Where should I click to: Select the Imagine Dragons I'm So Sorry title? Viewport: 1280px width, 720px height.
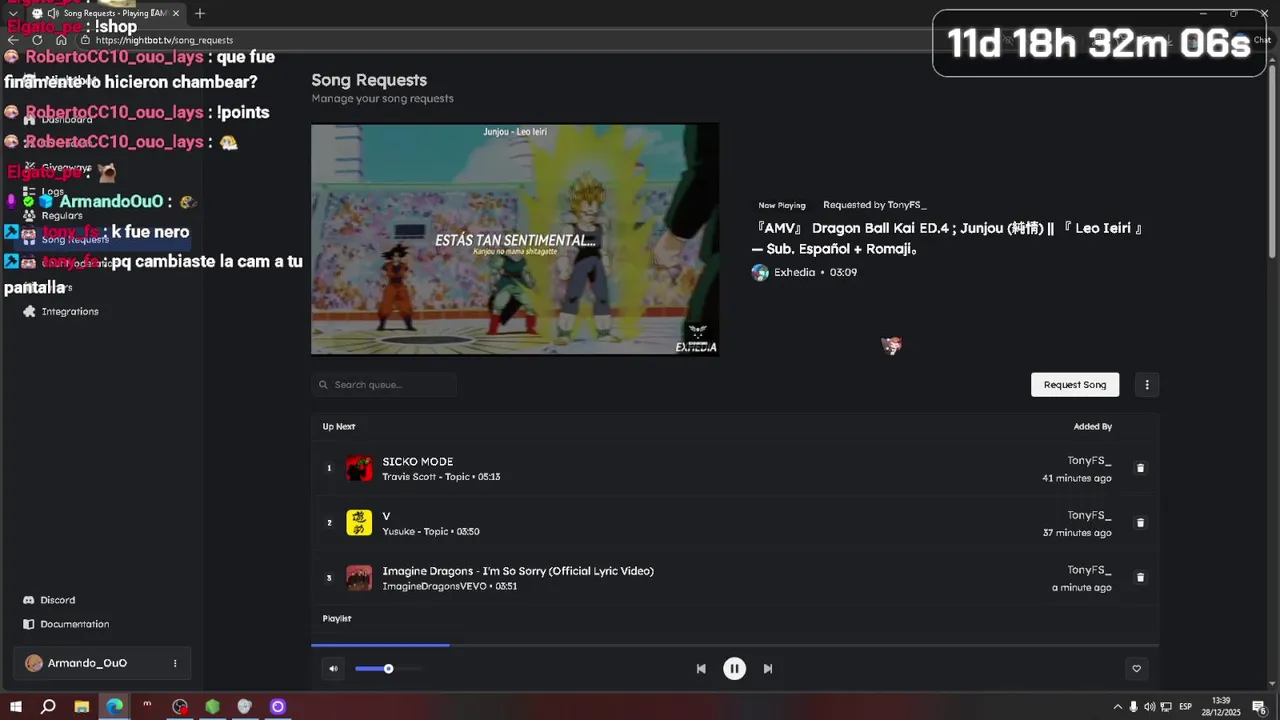point(518,571)
